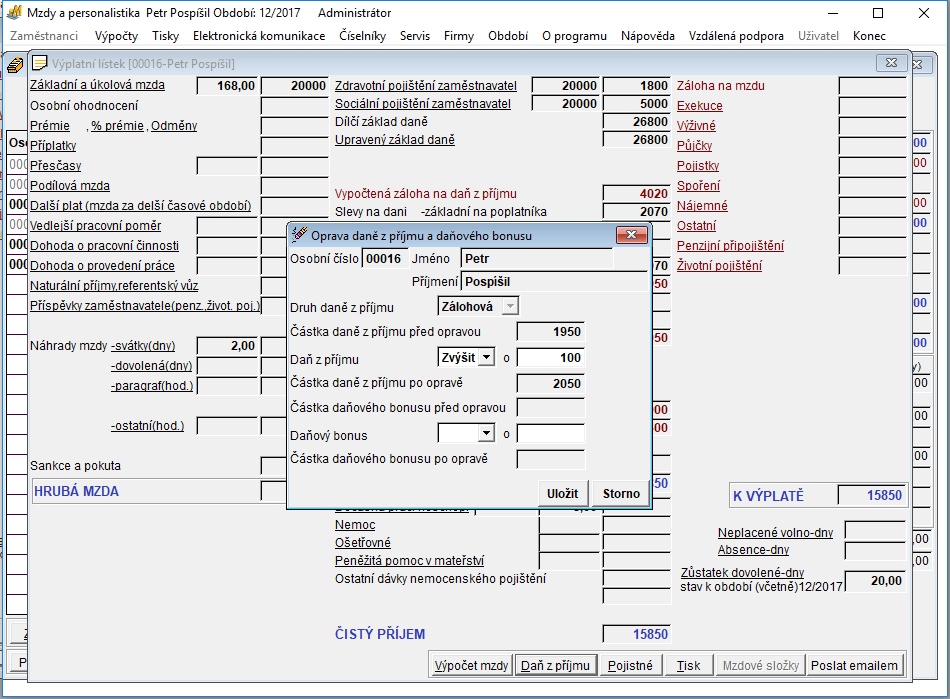This screenshot has height=699, width=950.
Task: Click the Sociální pojištění zaměstnavatel link
Action: pos(423,104)
